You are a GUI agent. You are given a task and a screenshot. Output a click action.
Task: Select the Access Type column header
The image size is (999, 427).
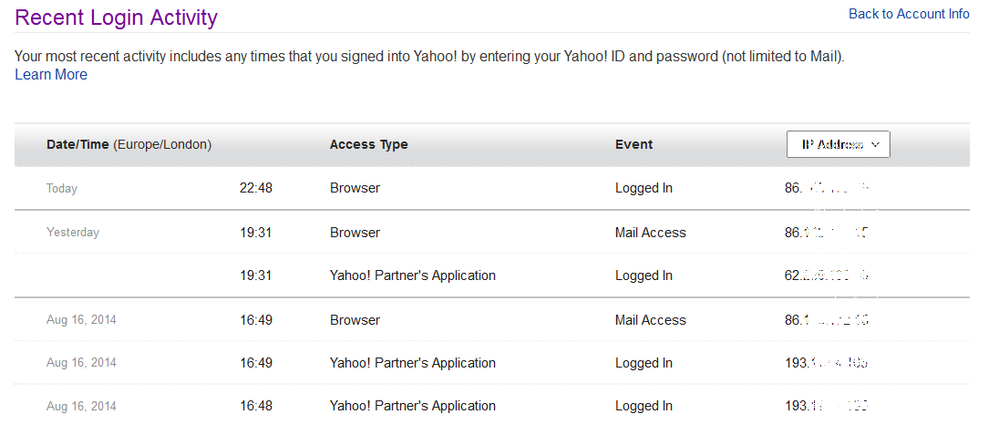tap(369, 145)
